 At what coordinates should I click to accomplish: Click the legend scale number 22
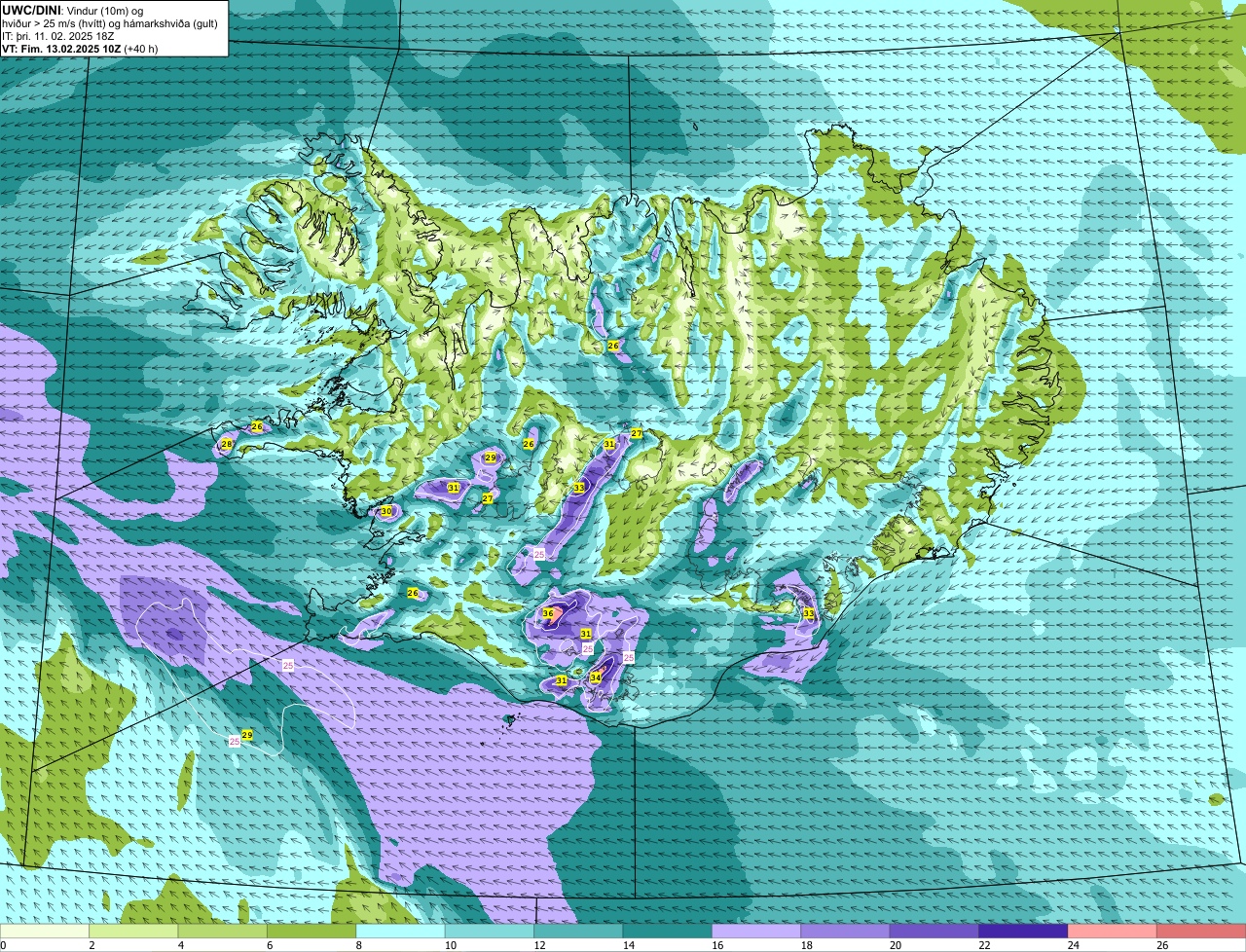[982, 945]
